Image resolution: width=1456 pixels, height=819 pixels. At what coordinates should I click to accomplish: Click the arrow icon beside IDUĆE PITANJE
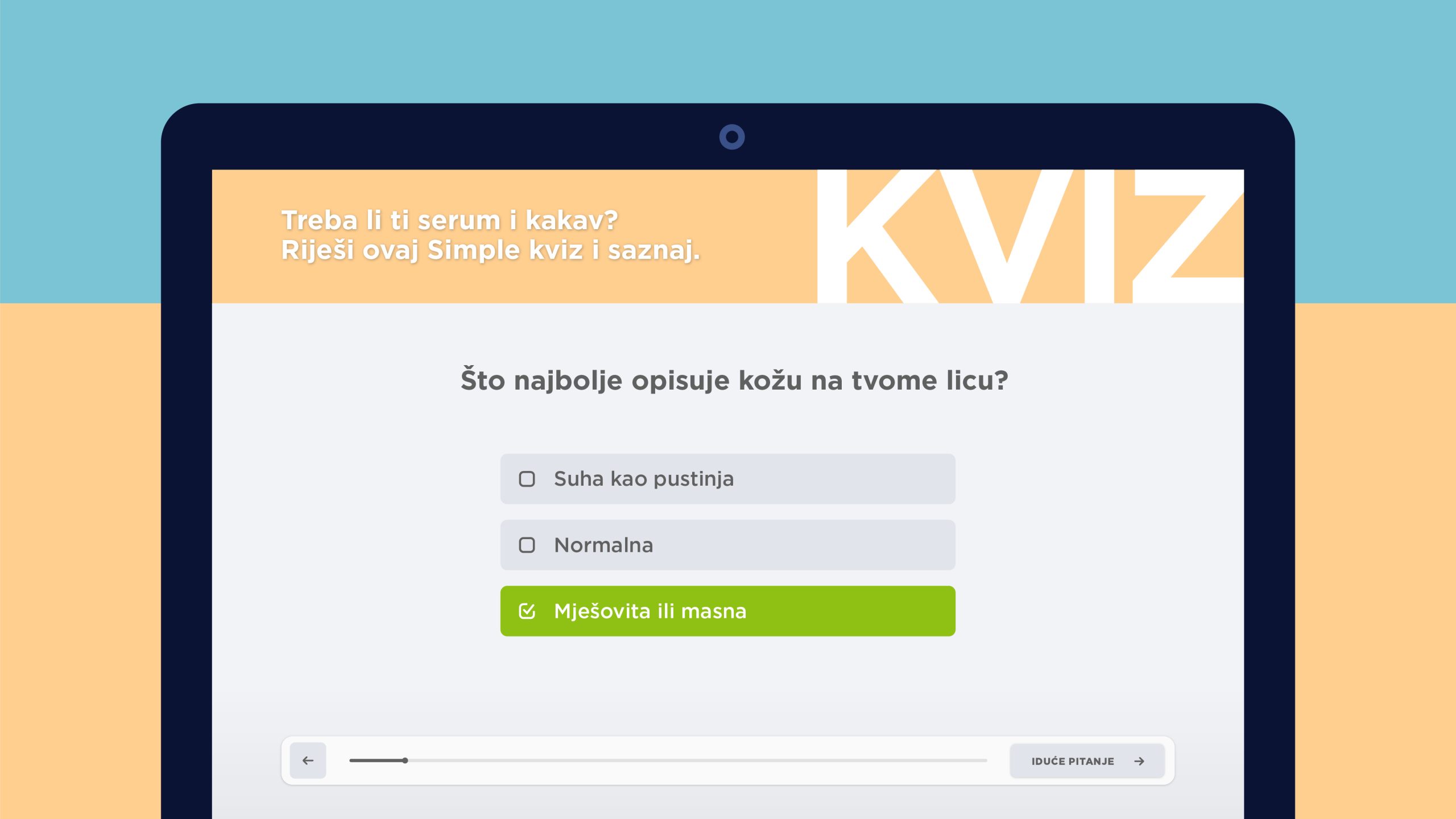pyautogui.click(x=1139, y=761)
